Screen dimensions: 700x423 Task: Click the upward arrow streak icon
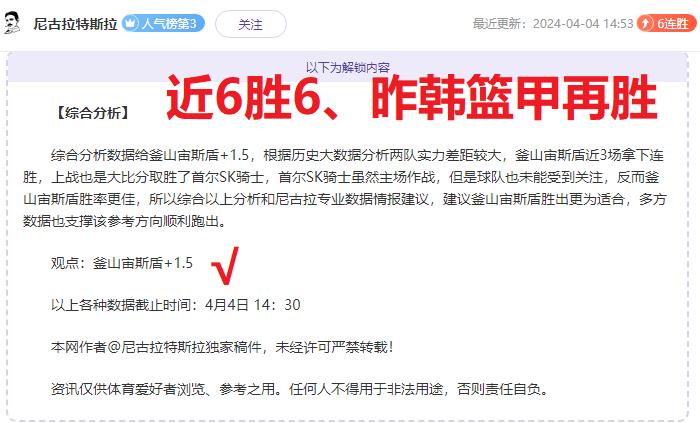tap(645, 23)
